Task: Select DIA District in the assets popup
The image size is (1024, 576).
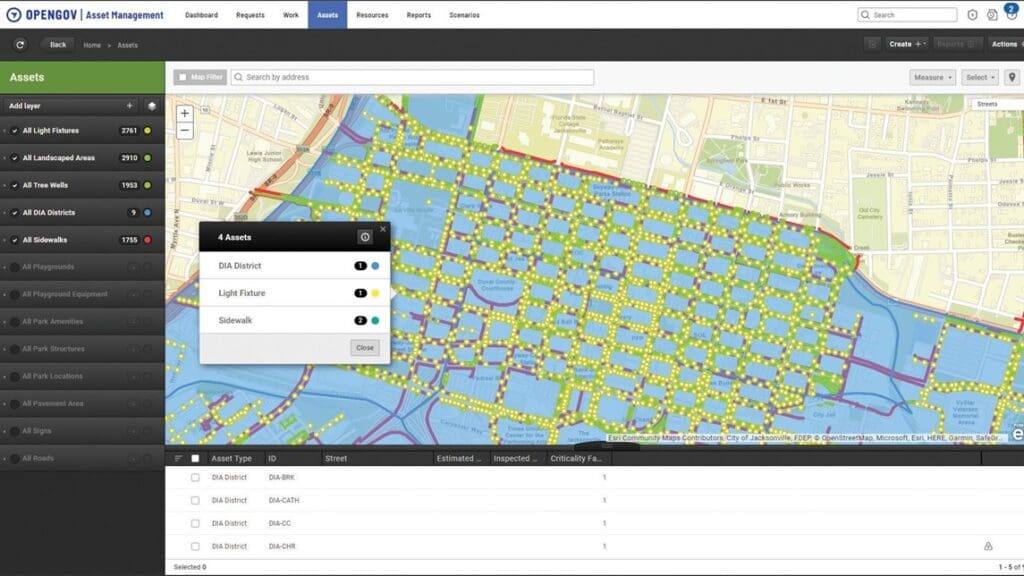Action: point(295,266)
